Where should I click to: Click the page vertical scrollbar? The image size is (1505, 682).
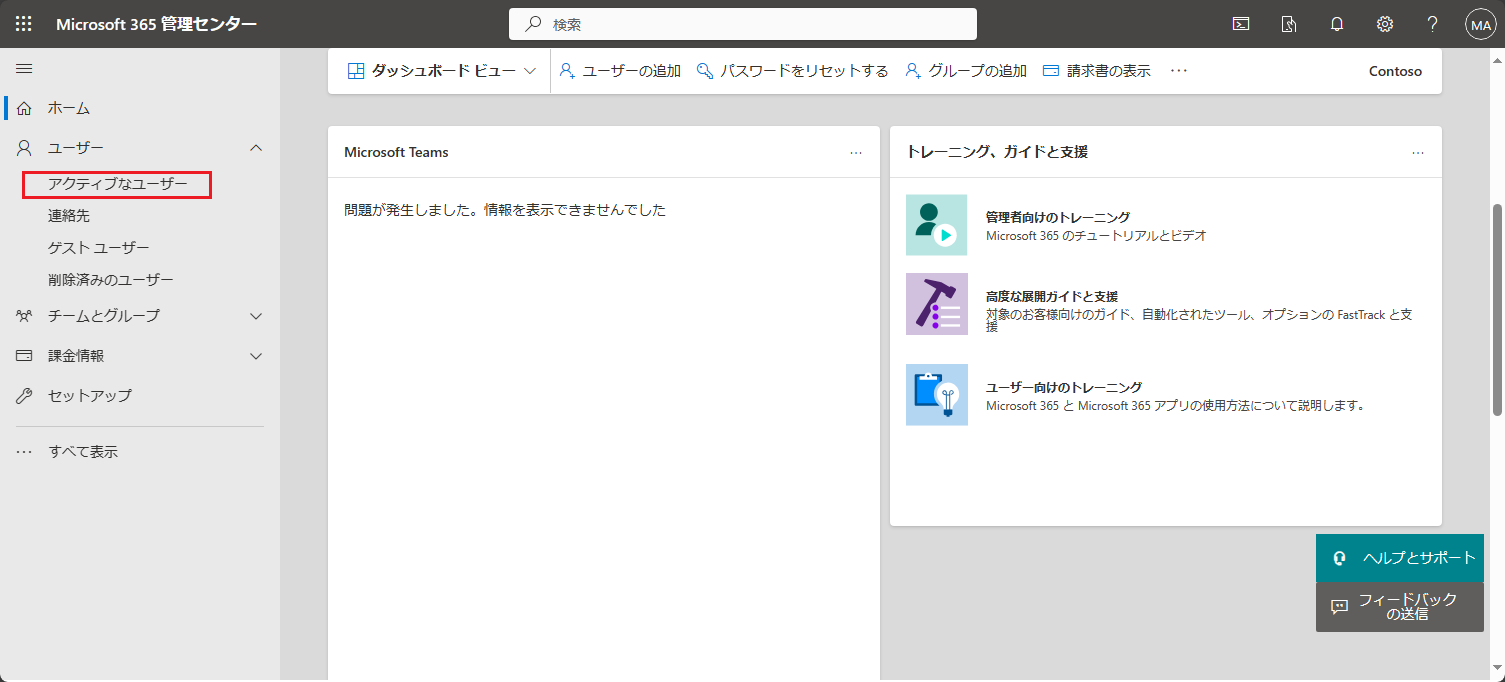[1497, 310]
